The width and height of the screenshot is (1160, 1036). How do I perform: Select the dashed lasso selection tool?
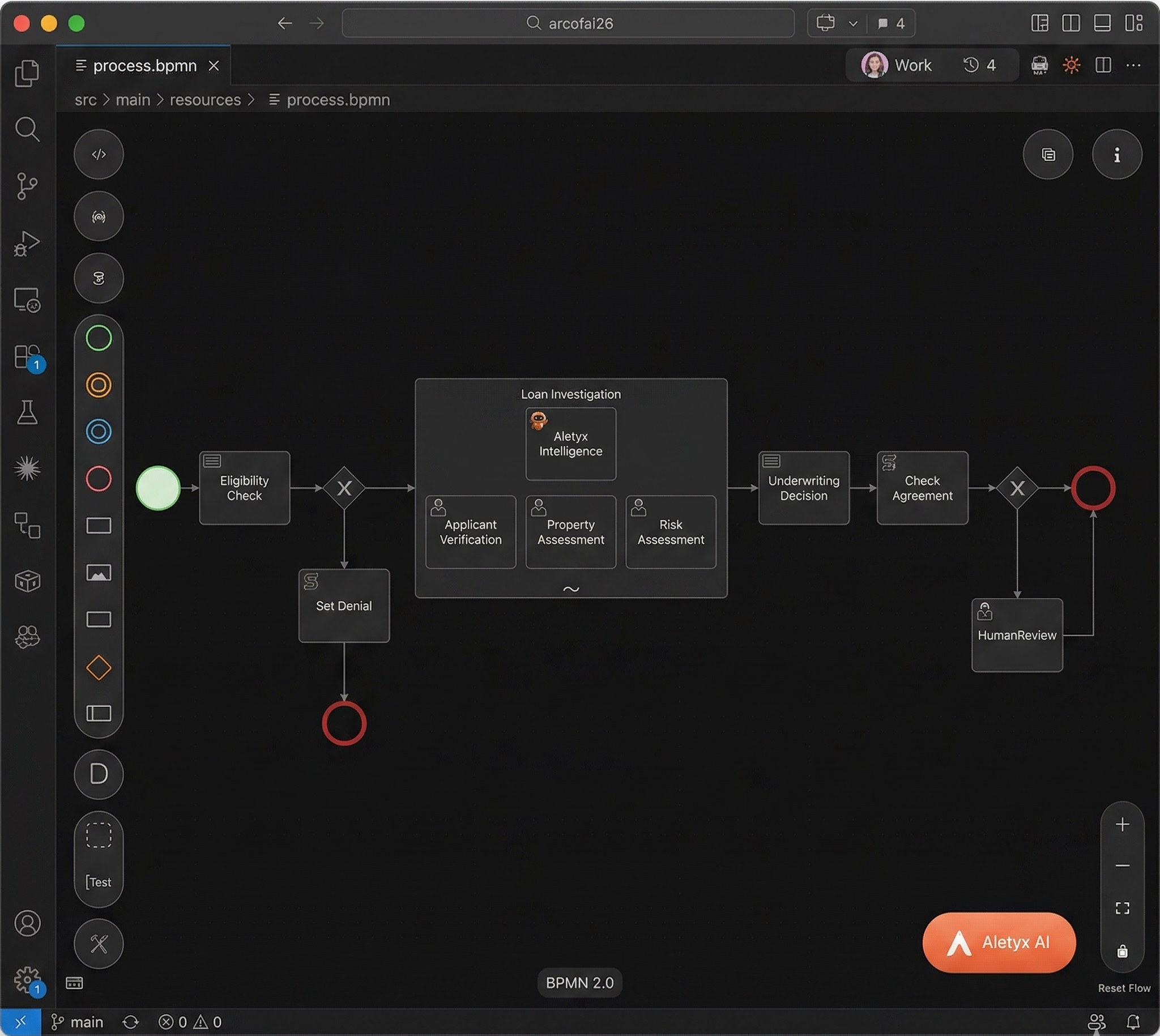point(99,835)
